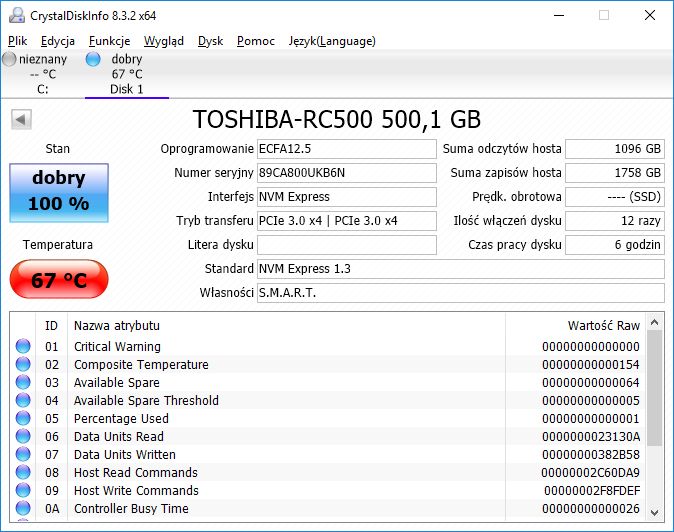Open the Plik menu
The image size is (674, 532).
(17, 41)
